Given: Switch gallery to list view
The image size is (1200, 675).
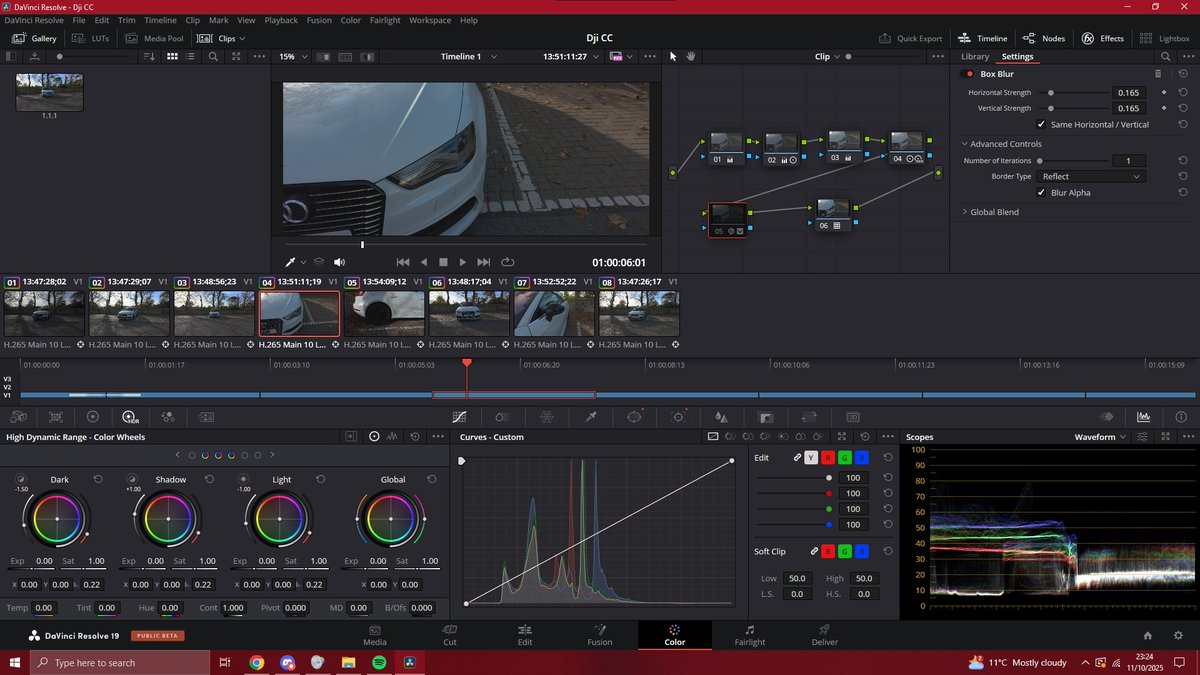Looking at the screenshot, I should [191, 57].
